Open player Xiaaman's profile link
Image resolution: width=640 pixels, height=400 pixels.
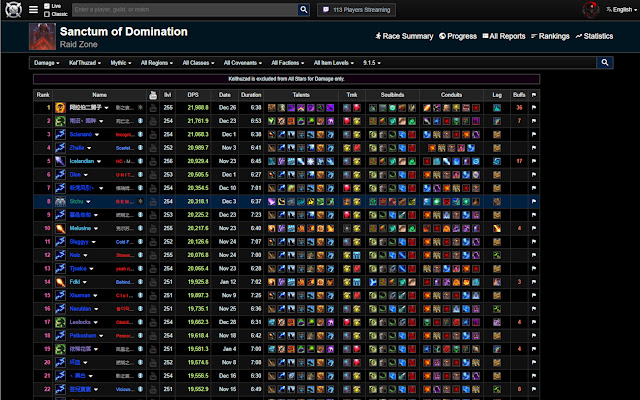point(80,295)
